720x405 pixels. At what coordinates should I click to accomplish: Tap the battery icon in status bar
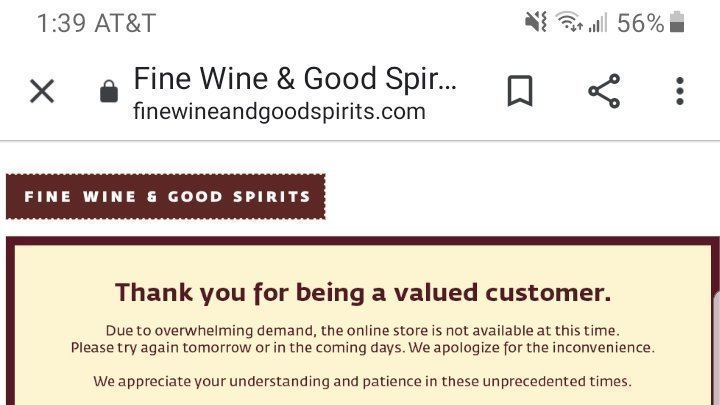pyautogui.click(x=677, y=22)
